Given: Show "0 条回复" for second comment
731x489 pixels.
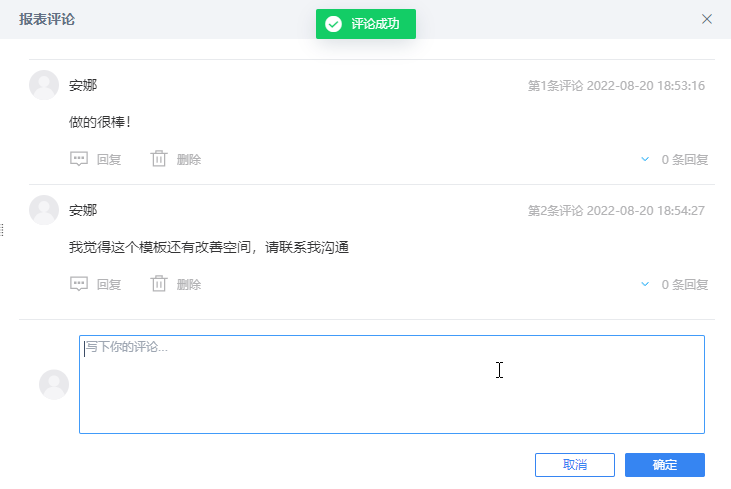Looking at the screenshot, I should coord(685,284).
